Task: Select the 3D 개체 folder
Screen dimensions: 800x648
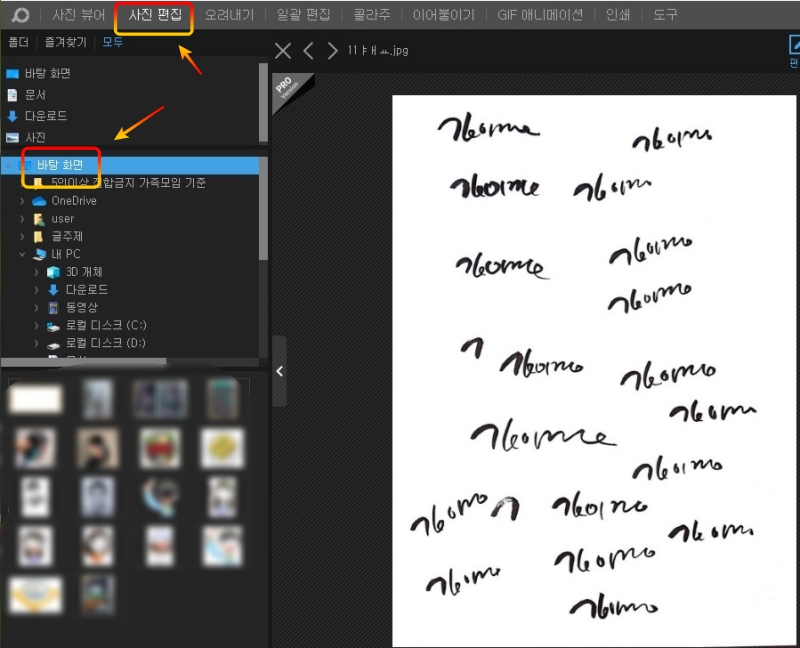Action: pos(84,272)
